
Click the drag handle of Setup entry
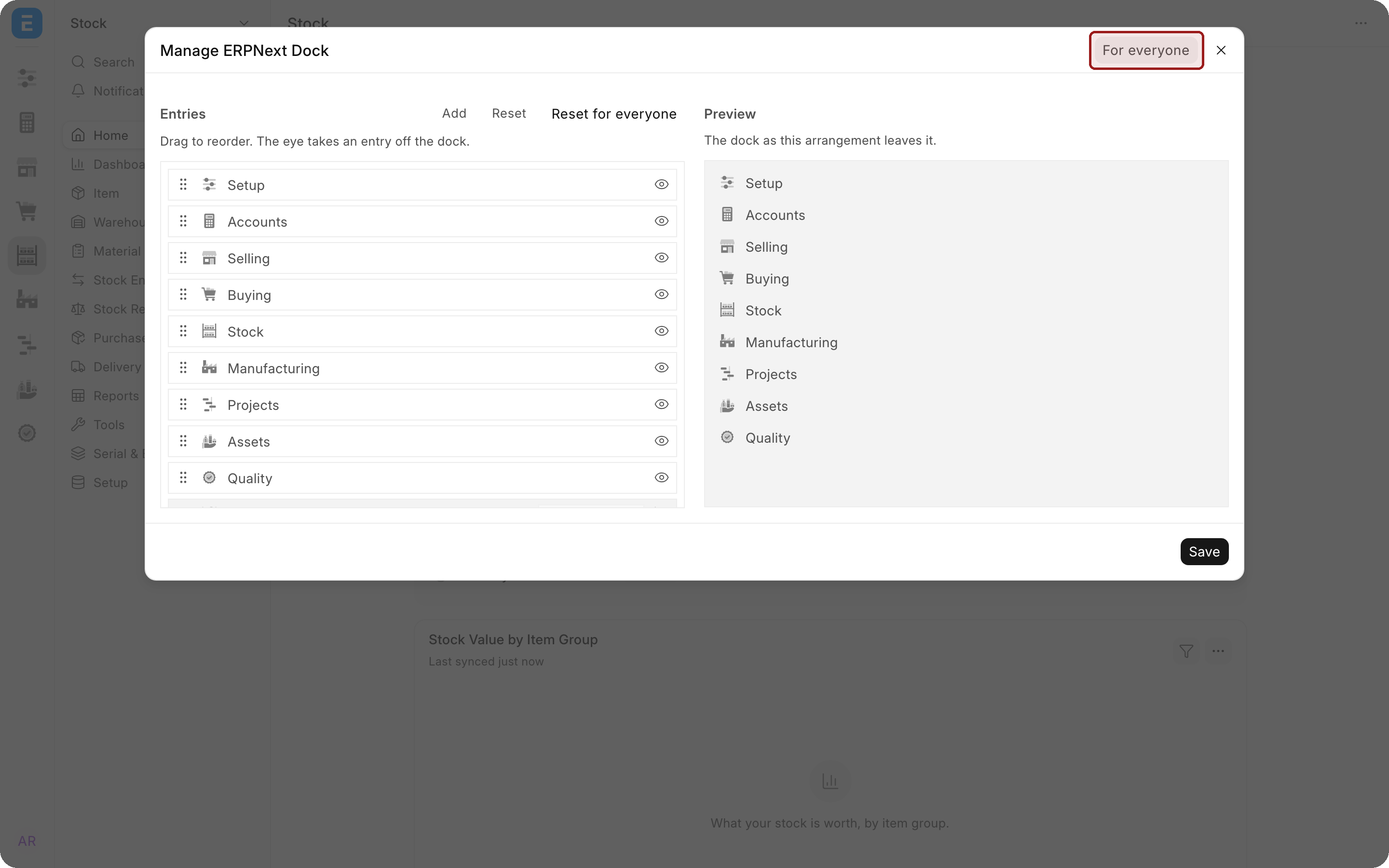[183, 184]
